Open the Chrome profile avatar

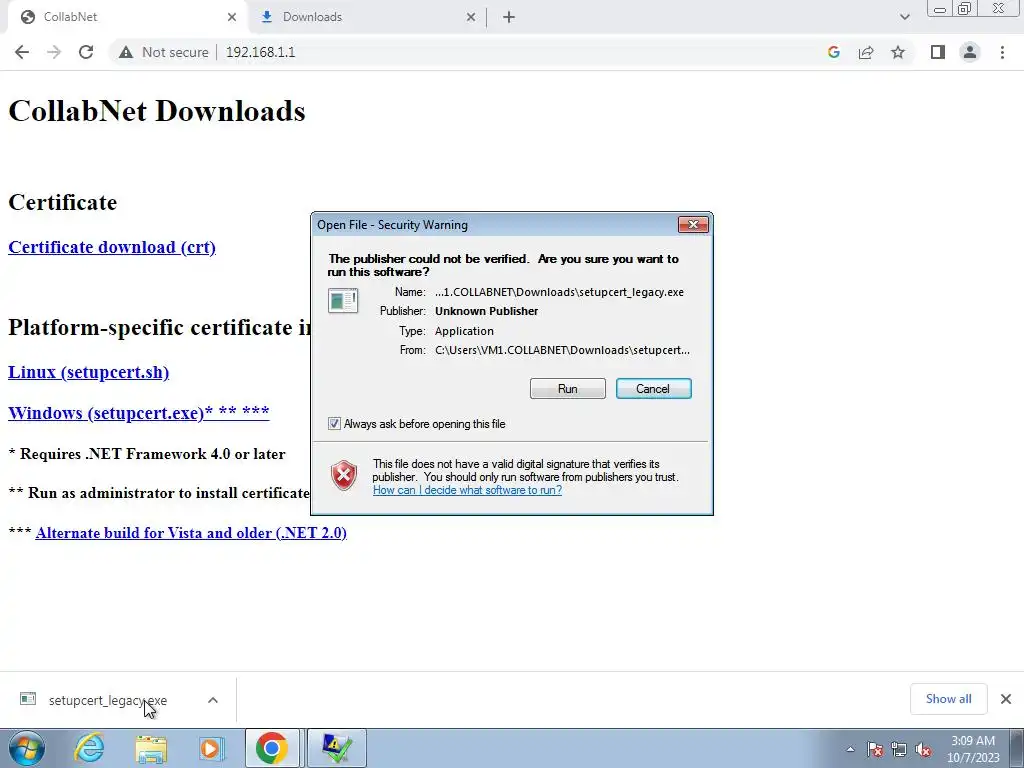coord(970,52)
